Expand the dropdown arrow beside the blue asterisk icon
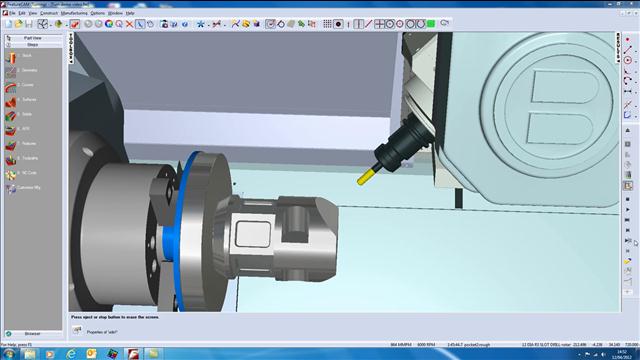Screen dimensions: 640x360 pos(208,25)
